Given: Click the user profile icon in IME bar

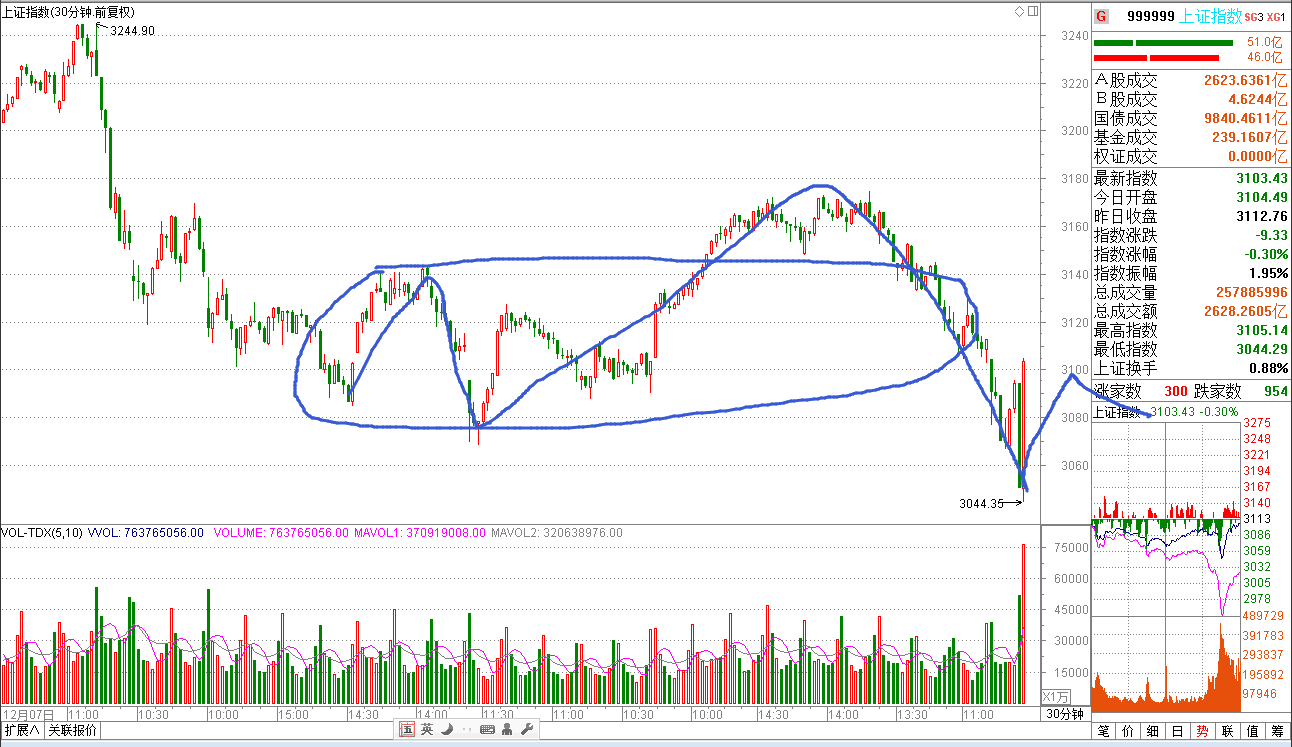Looking at the screenshot, I should (507, 730).
